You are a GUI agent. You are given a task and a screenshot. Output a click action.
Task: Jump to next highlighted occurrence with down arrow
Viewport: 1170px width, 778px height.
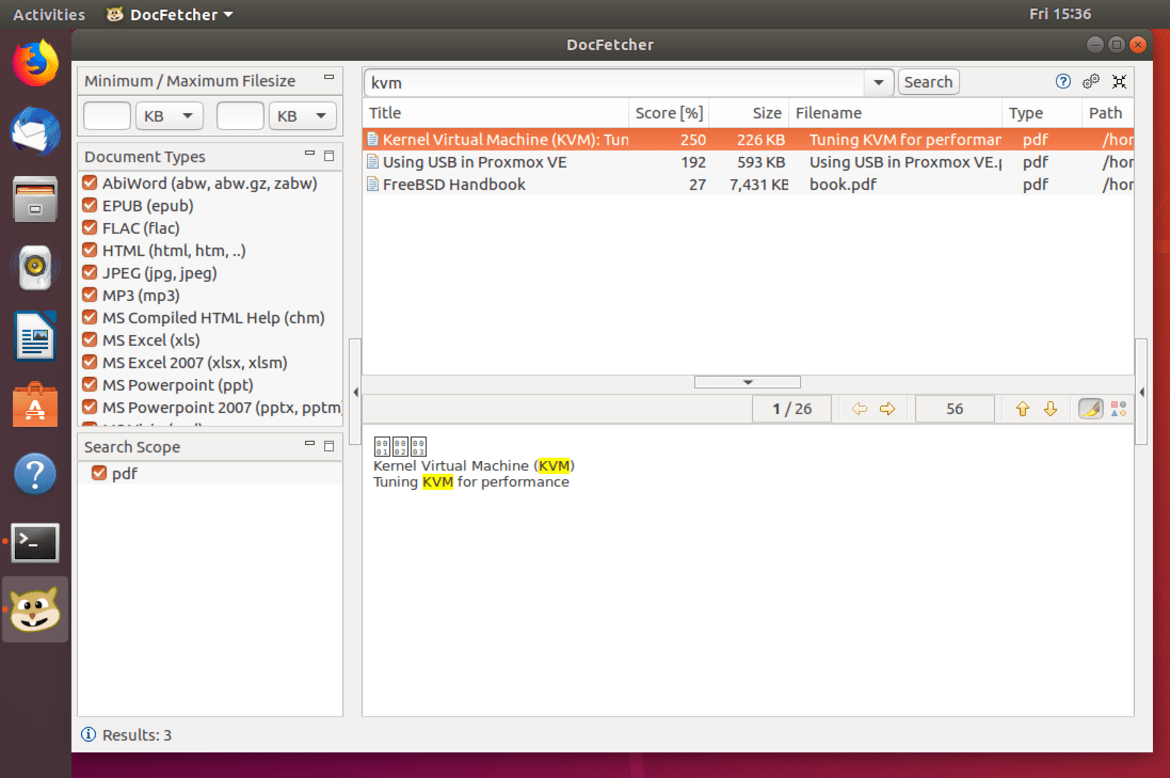tap(1050, 408)
